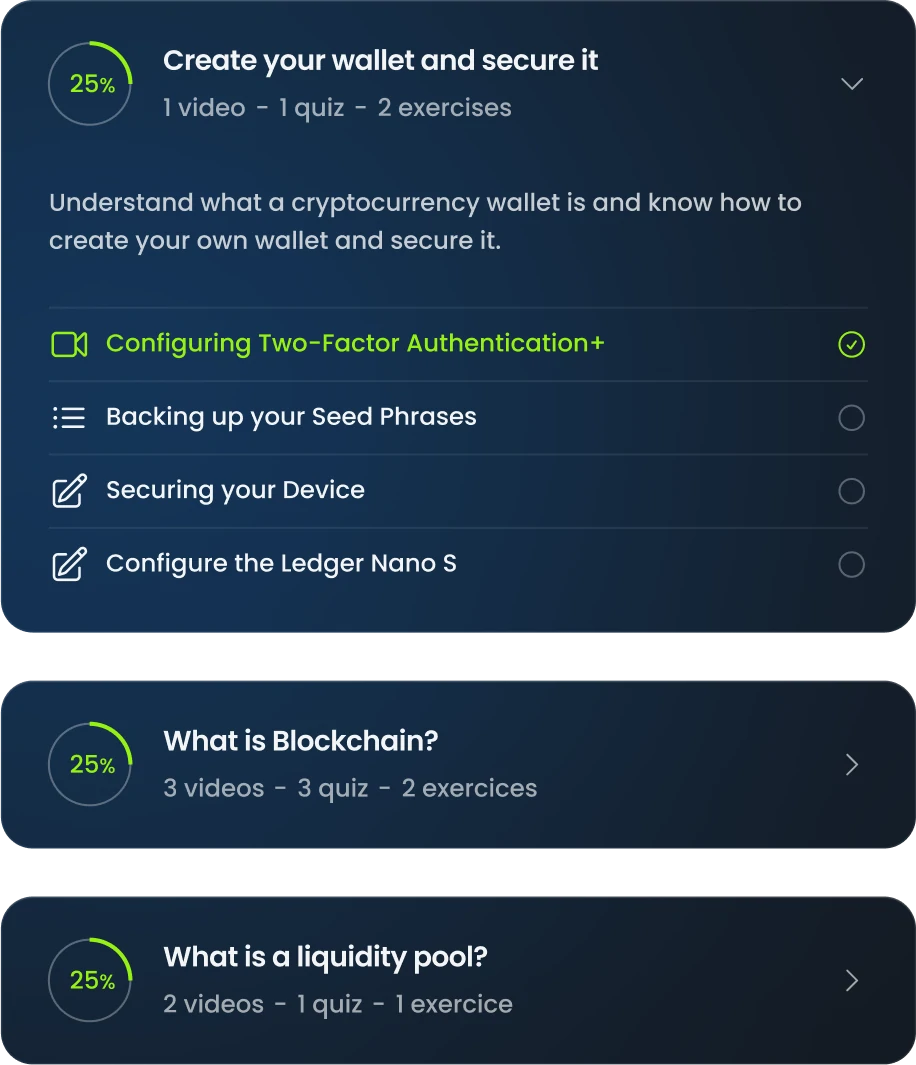Click the What is Blockchain? course title

301,741
